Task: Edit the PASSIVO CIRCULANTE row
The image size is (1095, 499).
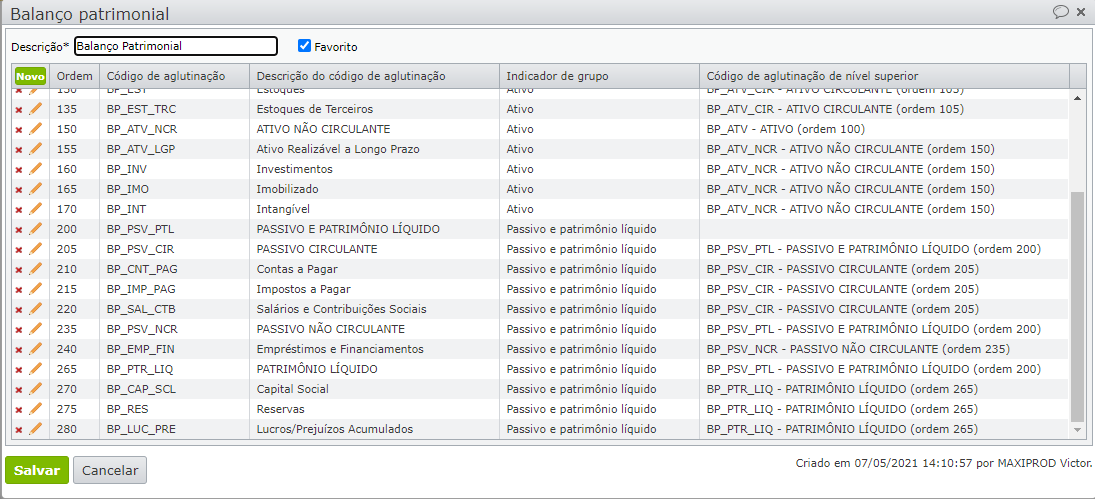Action: 36,249
